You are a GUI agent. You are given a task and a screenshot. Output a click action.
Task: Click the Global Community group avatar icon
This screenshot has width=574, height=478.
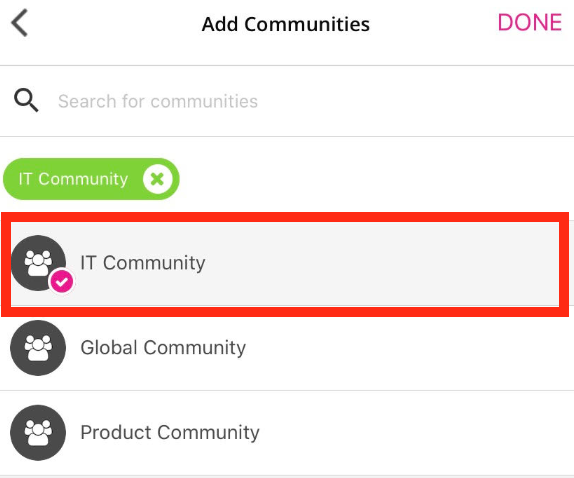(x=38, y=348)
